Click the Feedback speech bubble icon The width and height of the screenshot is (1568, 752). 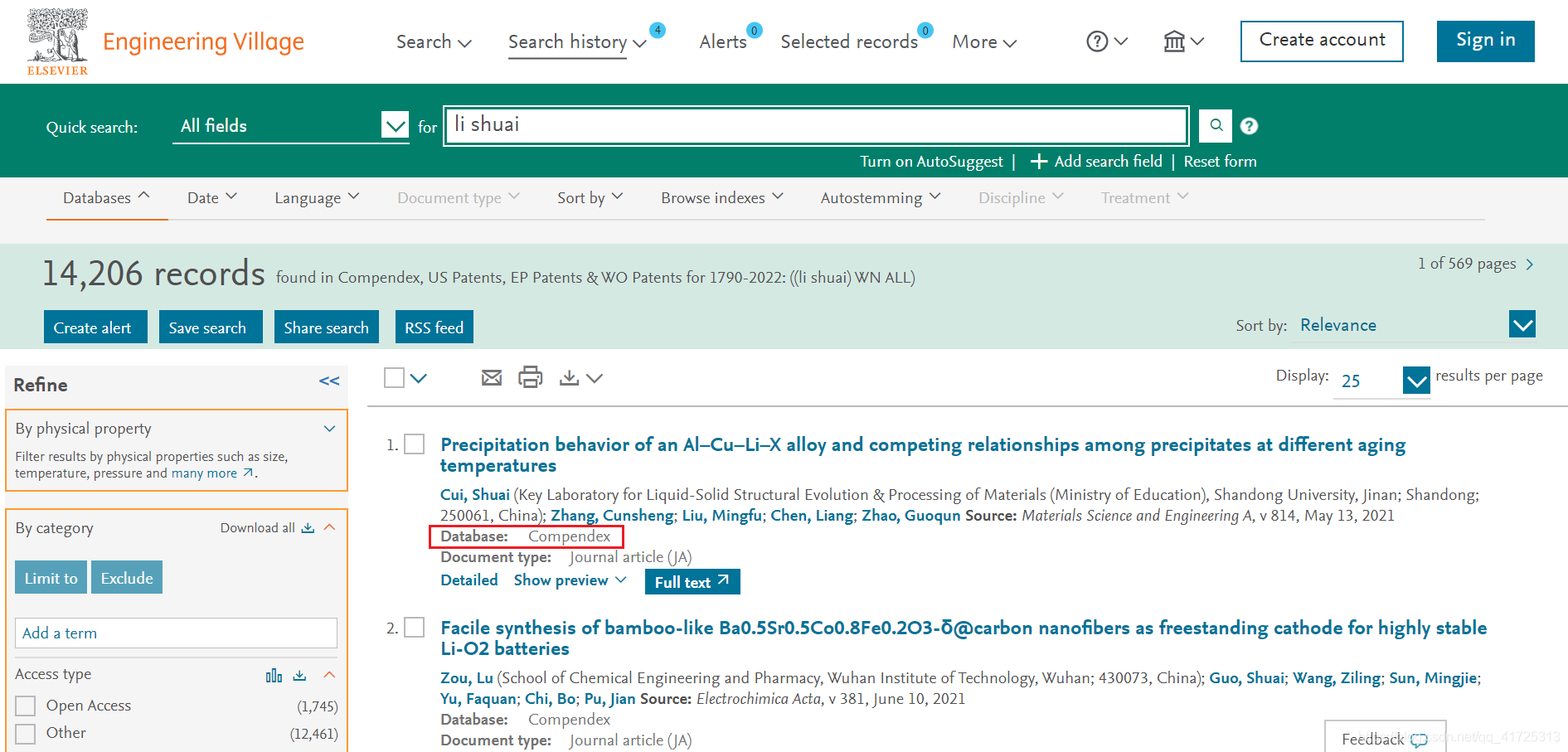pos(1419,740)
